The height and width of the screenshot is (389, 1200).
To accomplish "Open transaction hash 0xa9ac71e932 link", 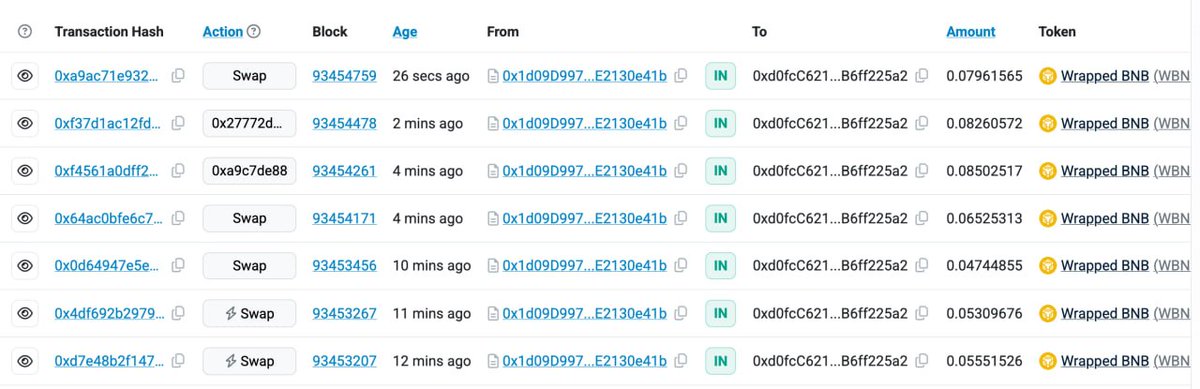I will 106,76.
